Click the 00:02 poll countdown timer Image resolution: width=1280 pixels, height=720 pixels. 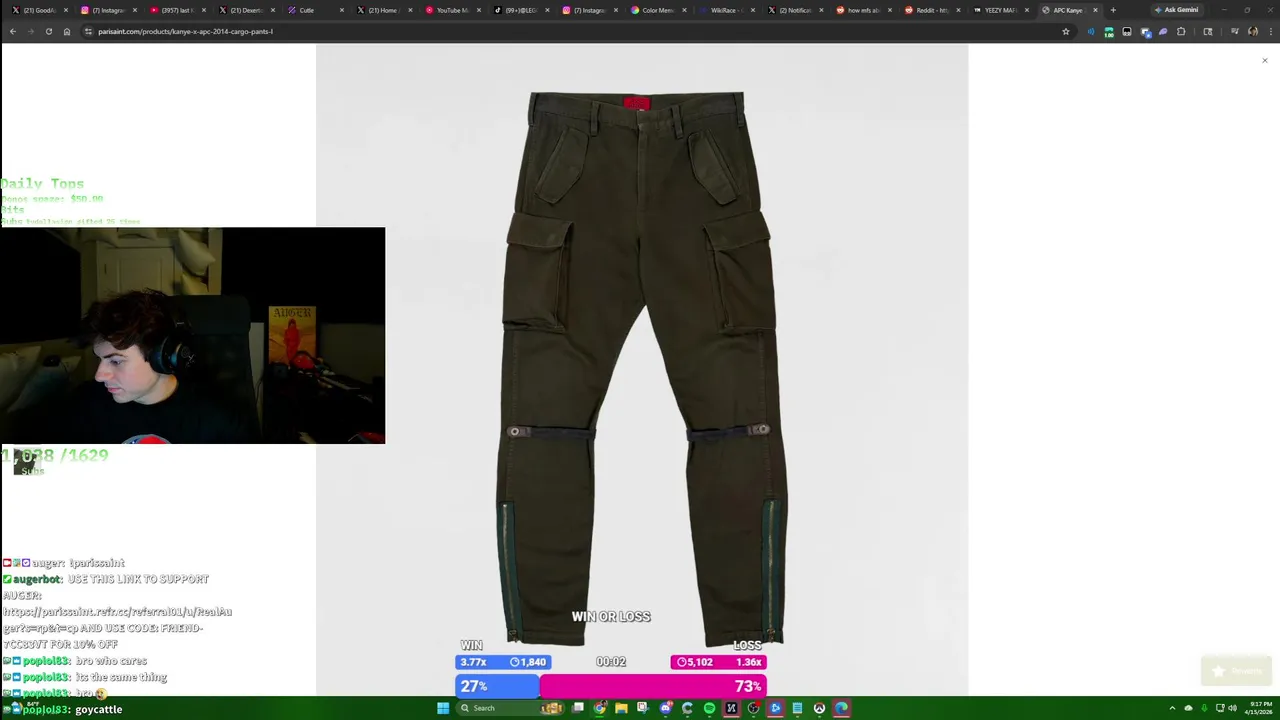(x=610, y=662)
